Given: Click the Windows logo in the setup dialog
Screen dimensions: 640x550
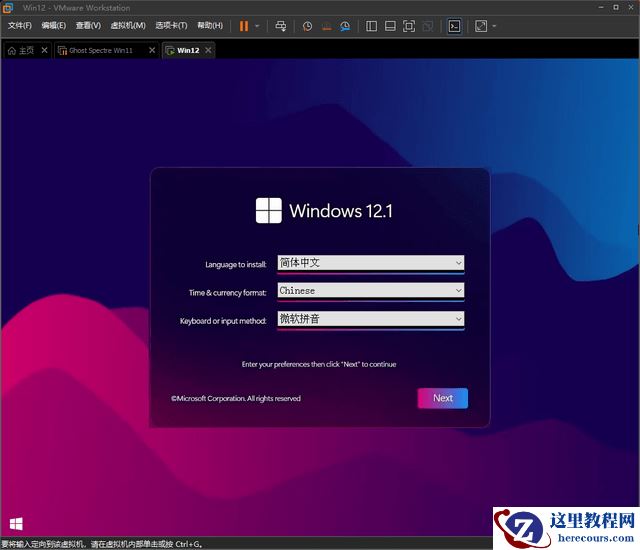Looking at the screenshot, I should 269,211.
